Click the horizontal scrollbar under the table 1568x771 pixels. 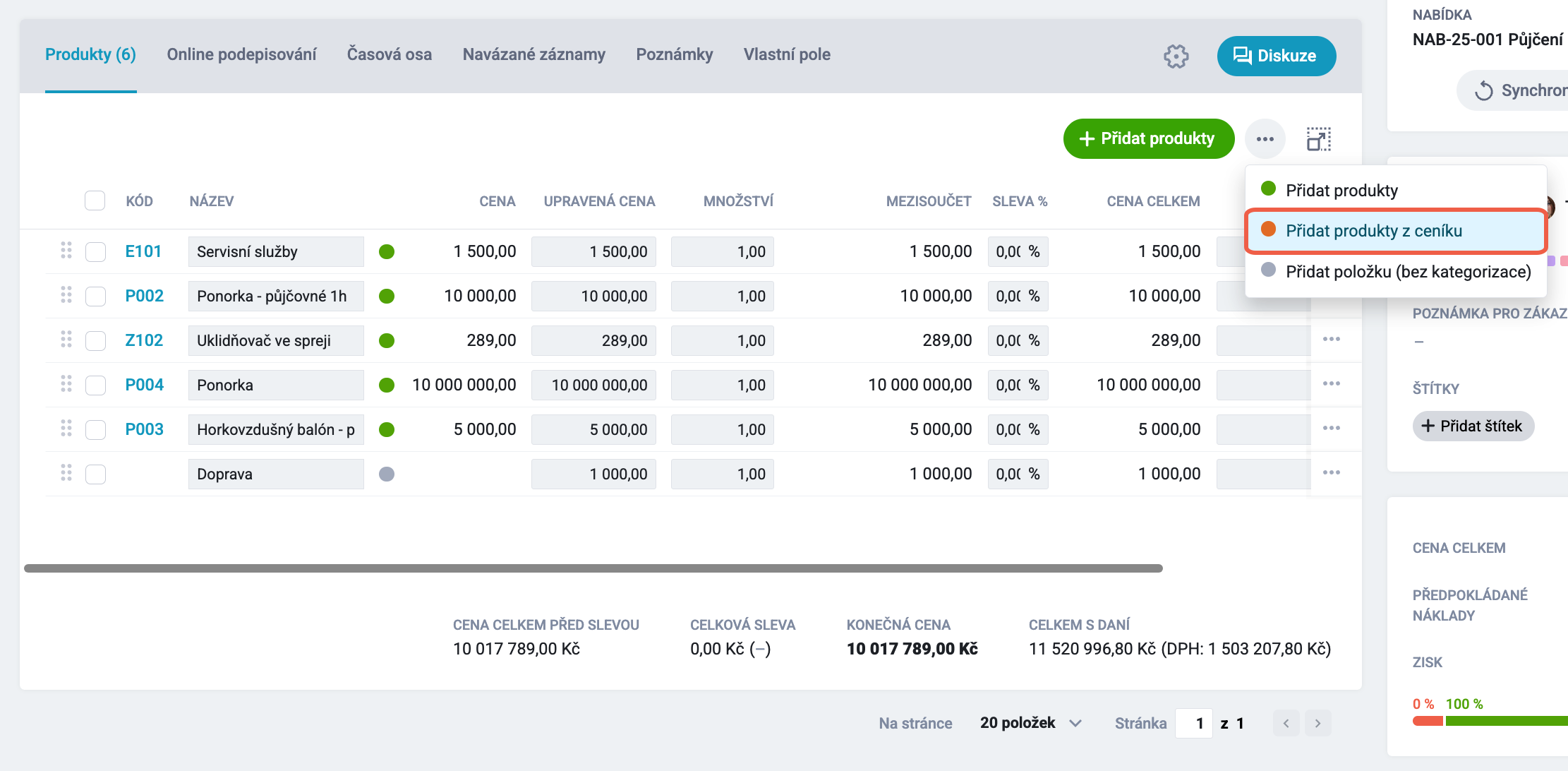point(593,568)
